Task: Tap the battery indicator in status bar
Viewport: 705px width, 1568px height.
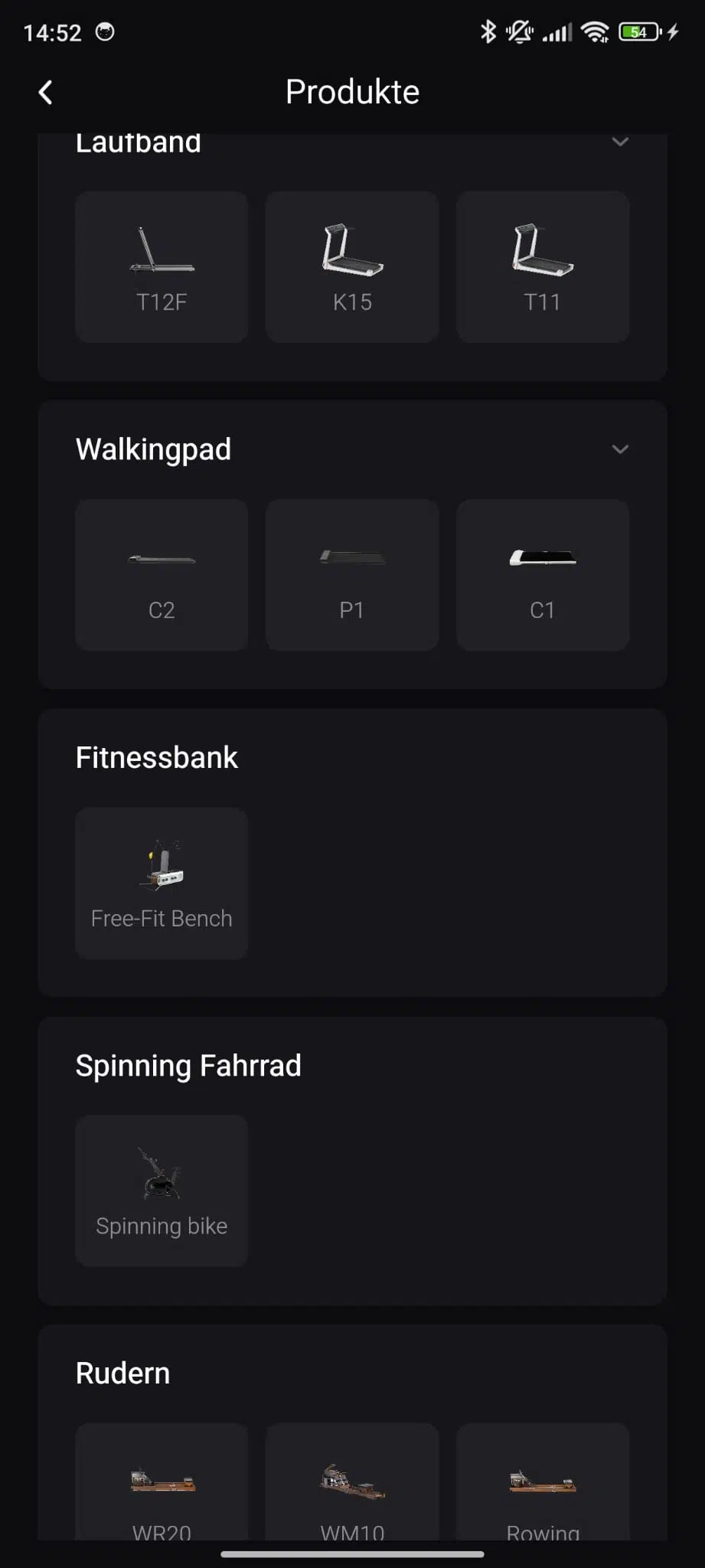Action: pos(640,32)
